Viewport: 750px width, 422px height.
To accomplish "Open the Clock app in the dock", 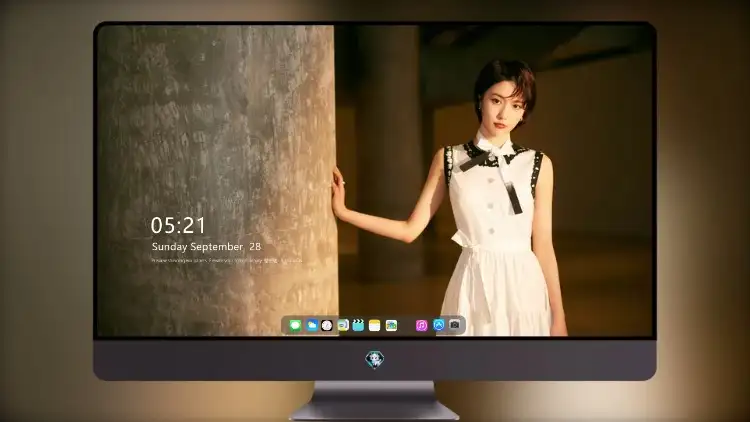I will 327,326.
